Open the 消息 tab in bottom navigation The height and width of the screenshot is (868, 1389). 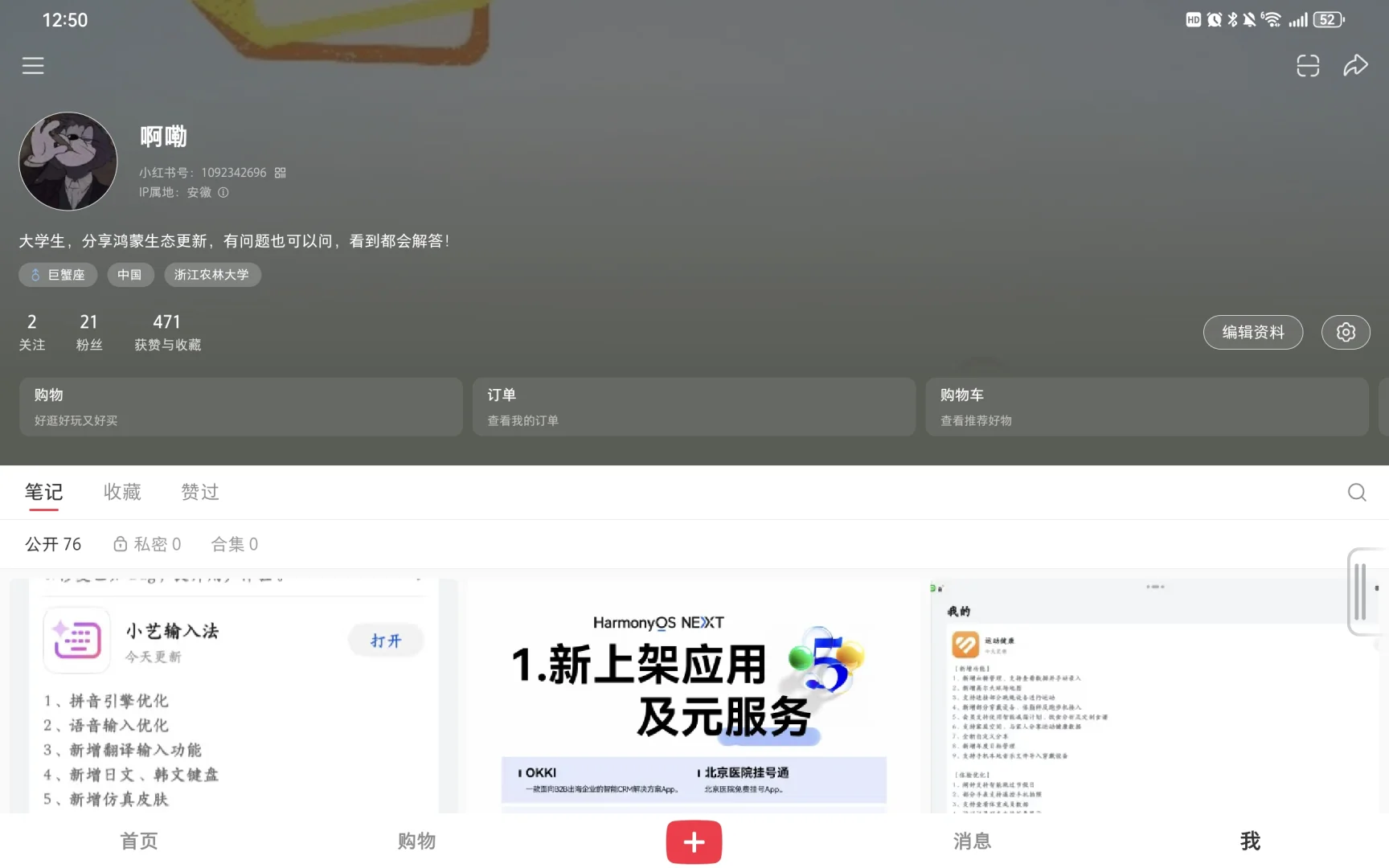pyautogui.click(x=971, y=841)
